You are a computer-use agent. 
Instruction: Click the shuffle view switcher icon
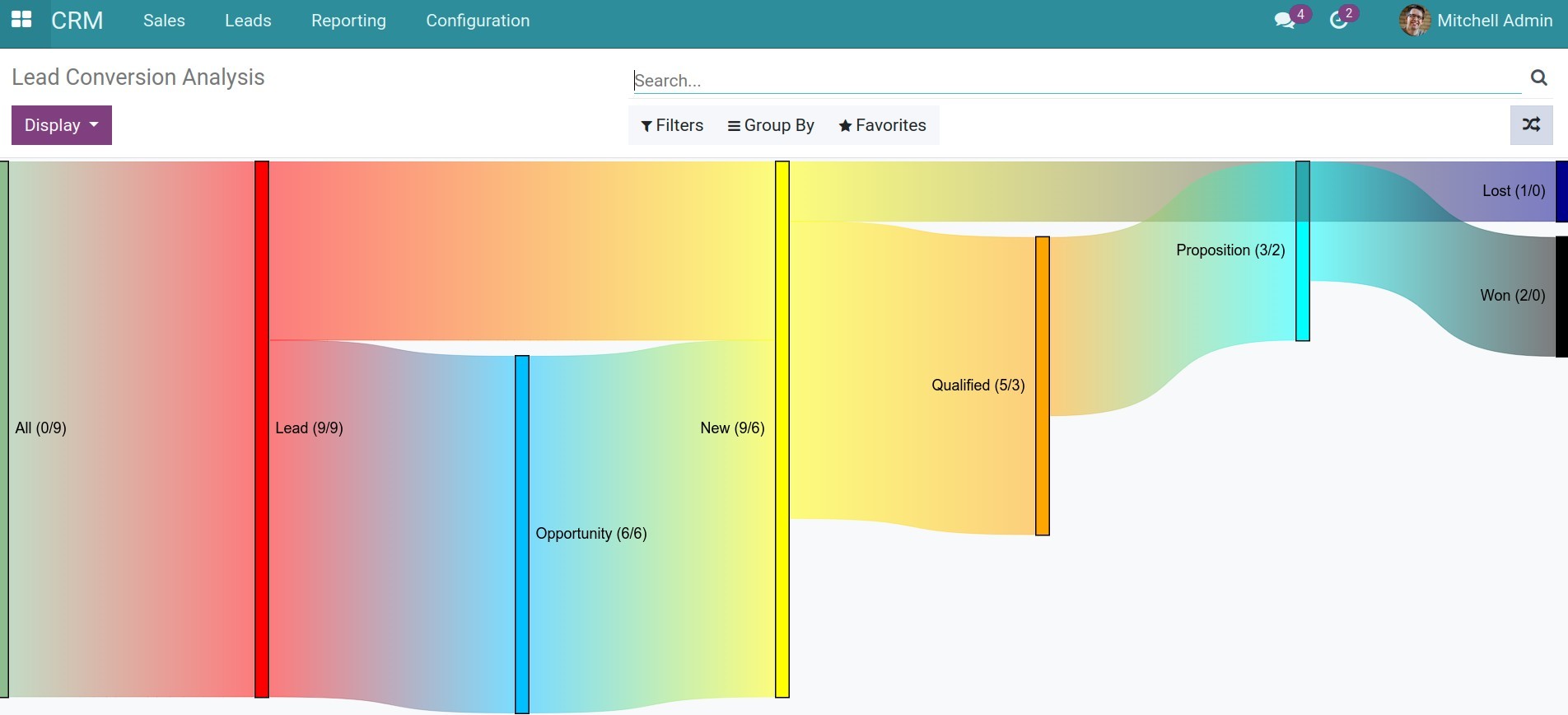pyautogui.click(x=1531, y=125)
